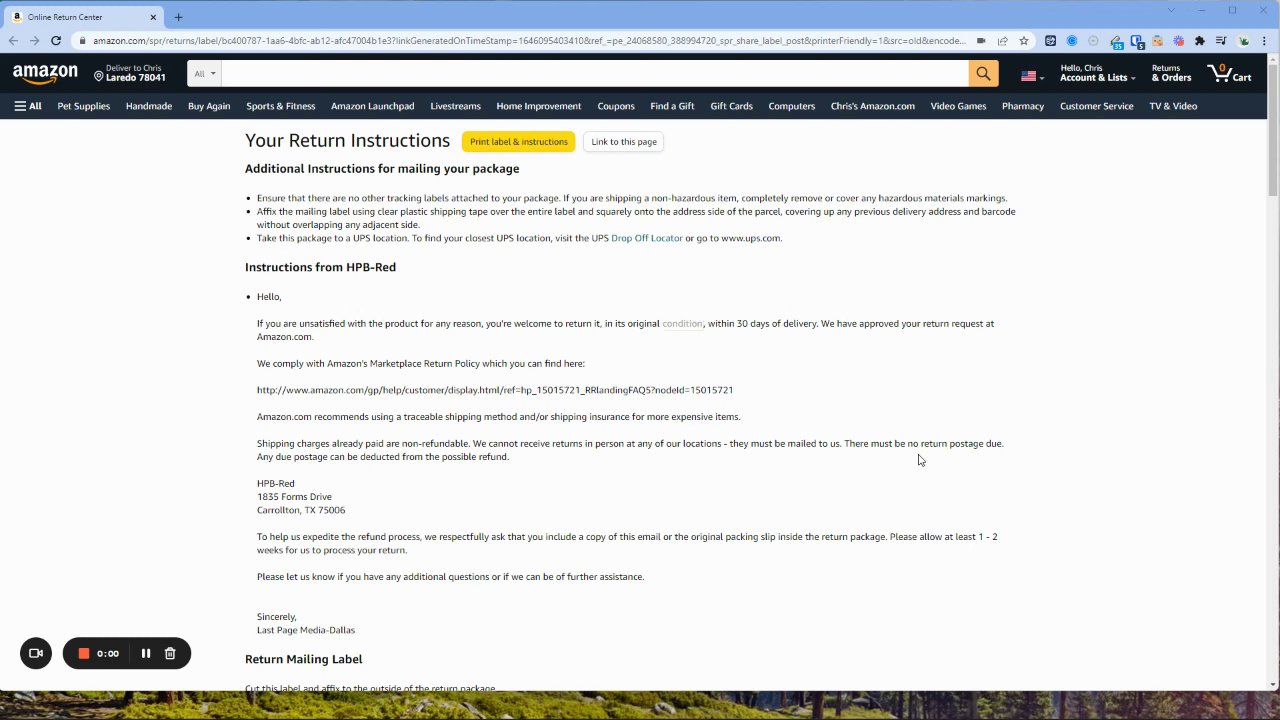
Task: Click the box package extension icon
Action: coord(1158,41)
